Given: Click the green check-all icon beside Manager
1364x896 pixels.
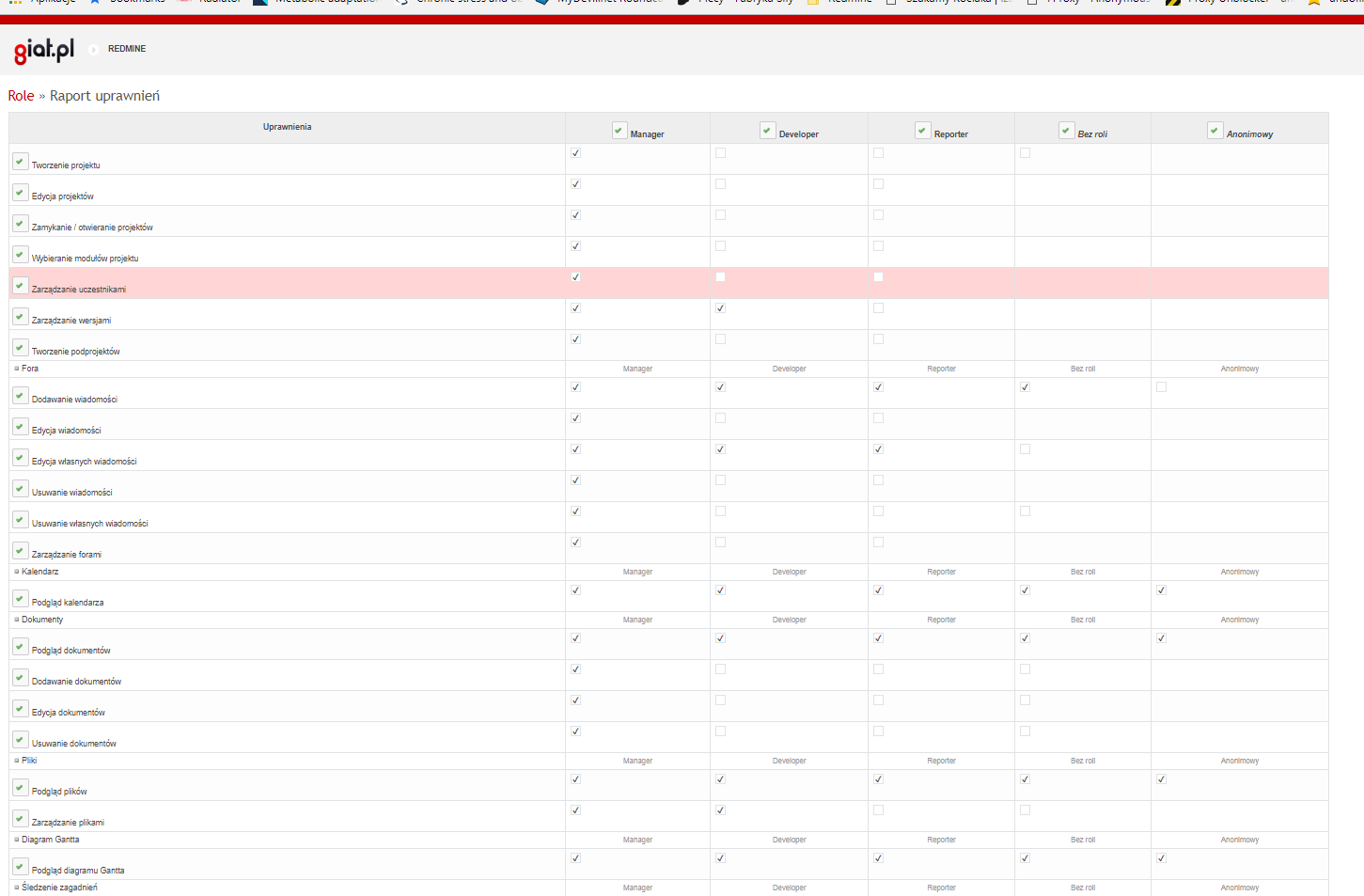Looking at the screenshot, I should pyautogui.click(x=619, y=131).
